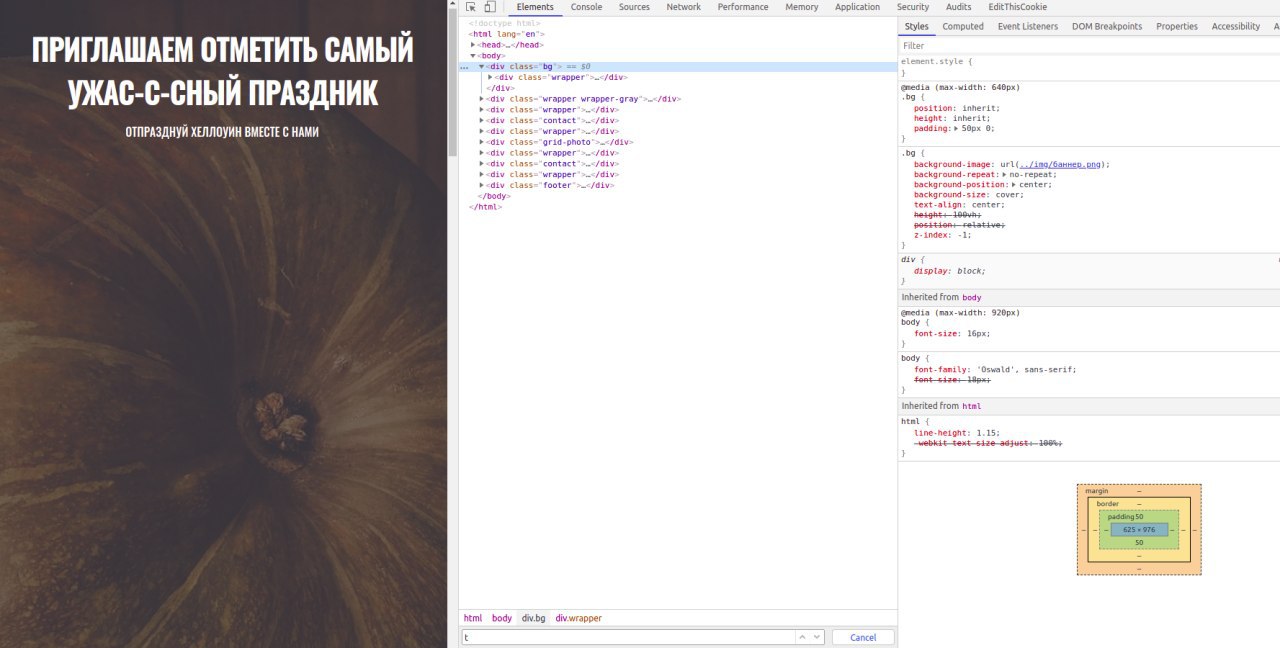Collapse the div class bg node

(x=482, y=66)
